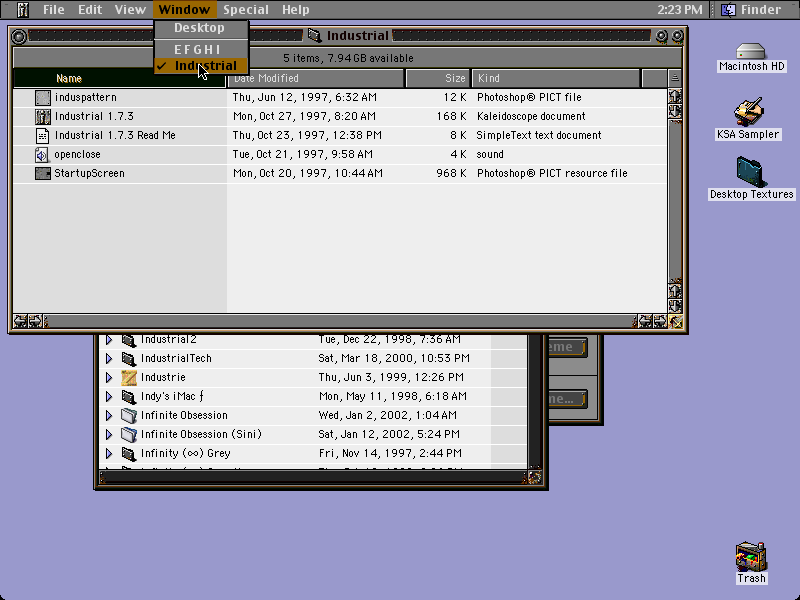Open the induspattern PICT file icon
Image resolution: width=800 pixels, height=600 pixels.
(x=43, y=97)
